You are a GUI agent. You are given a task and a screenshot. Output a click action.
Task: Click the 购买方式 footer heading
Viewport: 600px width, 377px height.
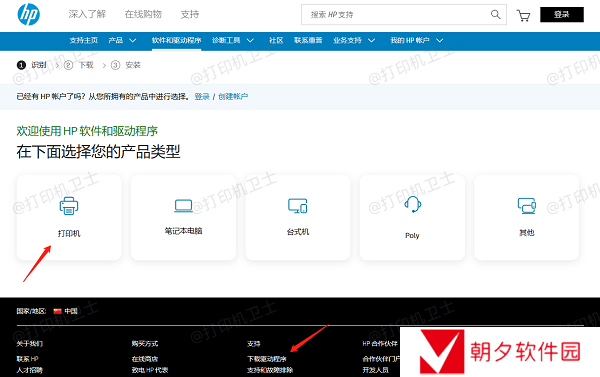(145, 344)
